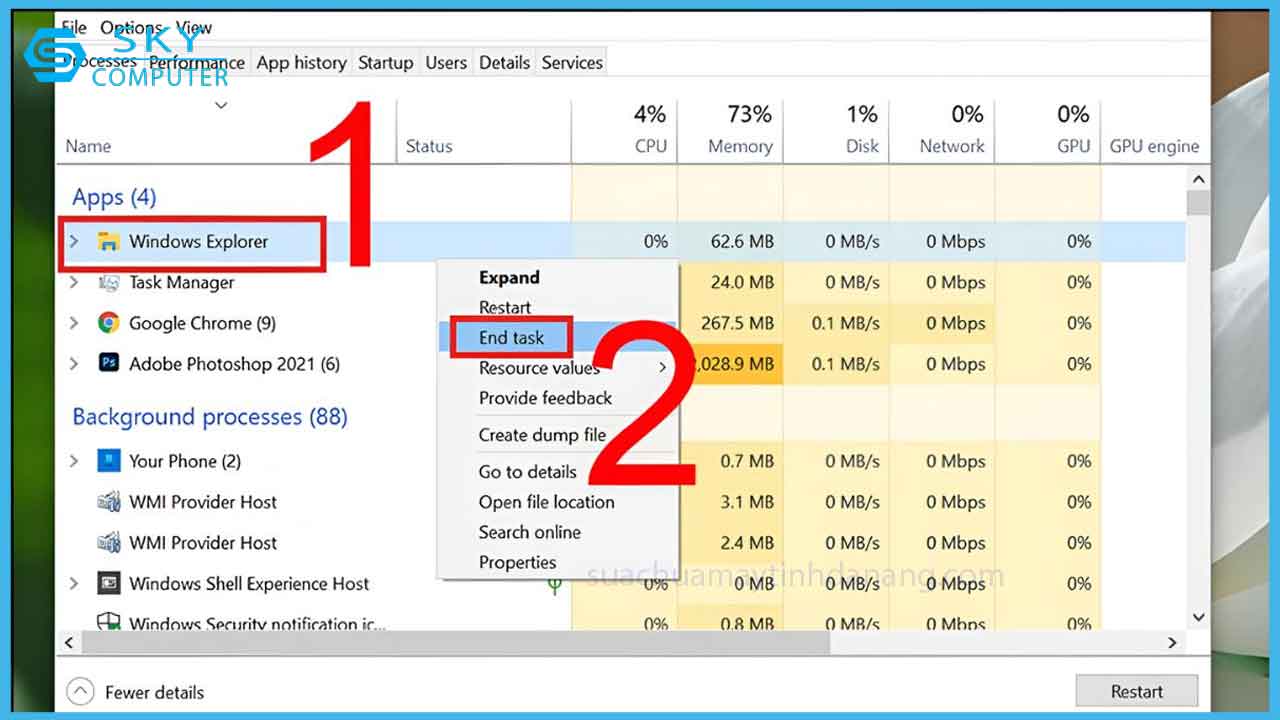This screenshot has height=720, width=1280.
Task: Choose Provide feedback in the context menu
Action: pyautogui.click(x=545, y=398)
